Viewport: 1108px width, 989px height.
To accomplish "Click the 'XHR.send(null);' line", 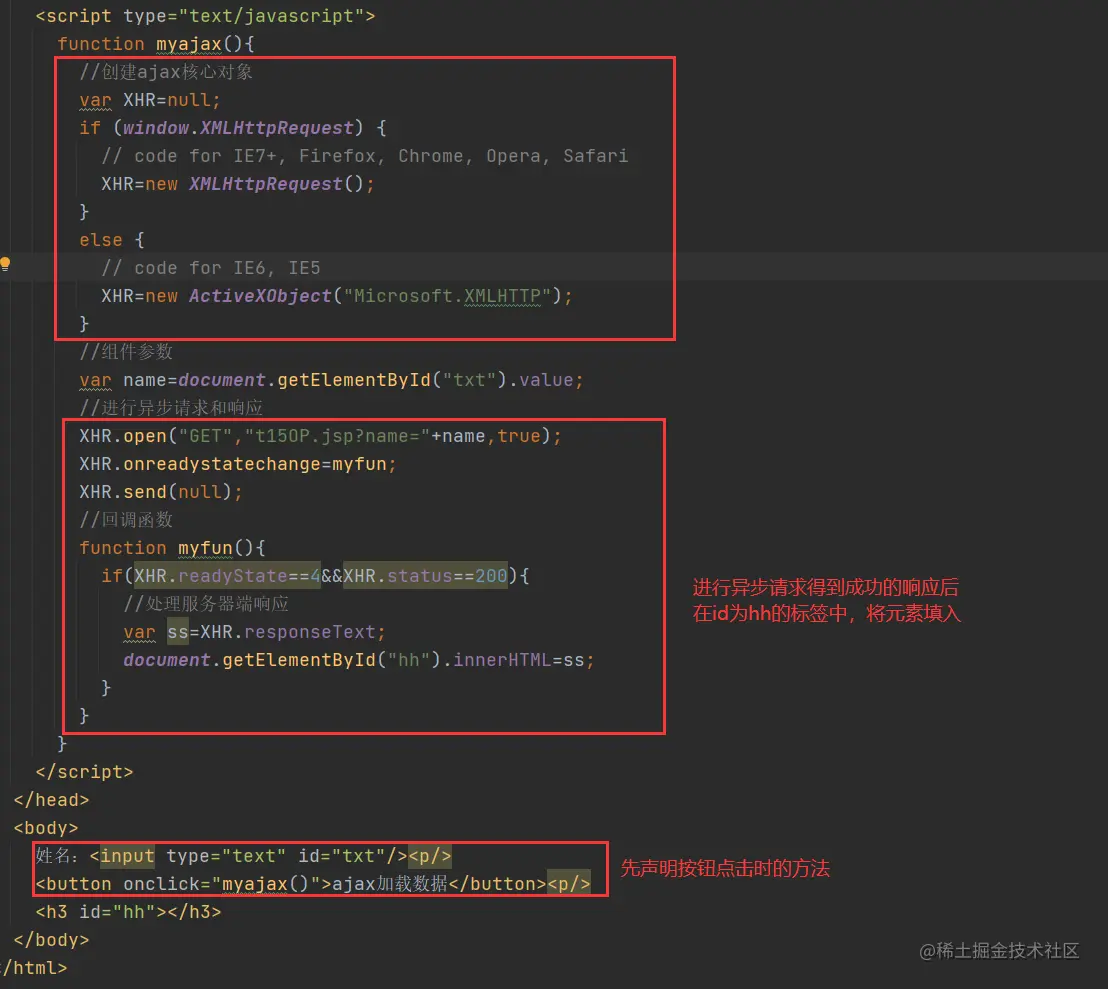I will 160,492.
